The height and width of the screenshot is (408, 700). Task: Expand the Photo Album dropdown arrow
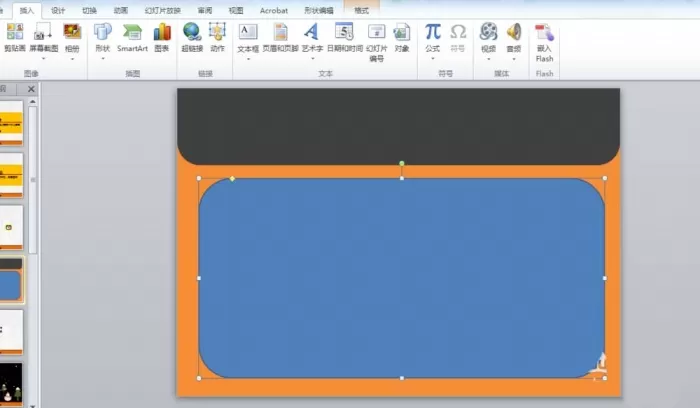click(72, 58)
